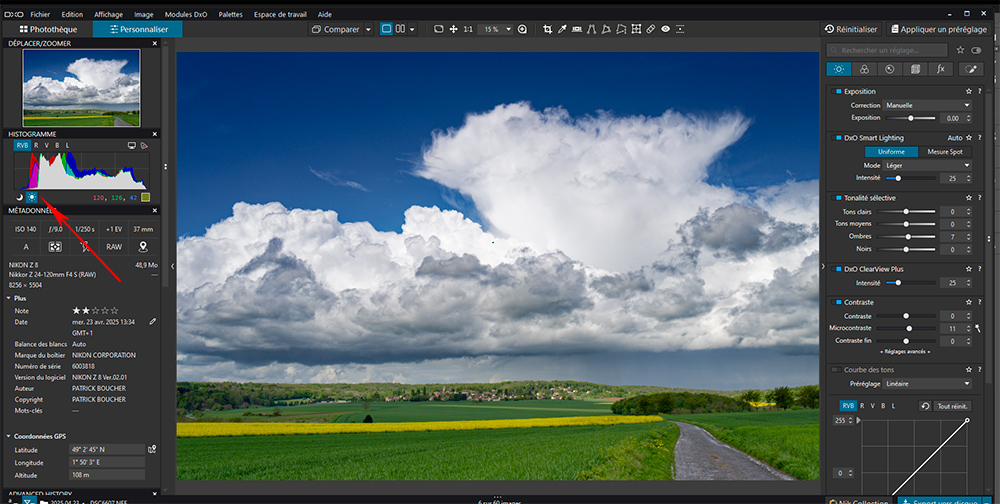
Task: Click the zoom-to-fit magnifier icon
Action: tap(522, 29)
